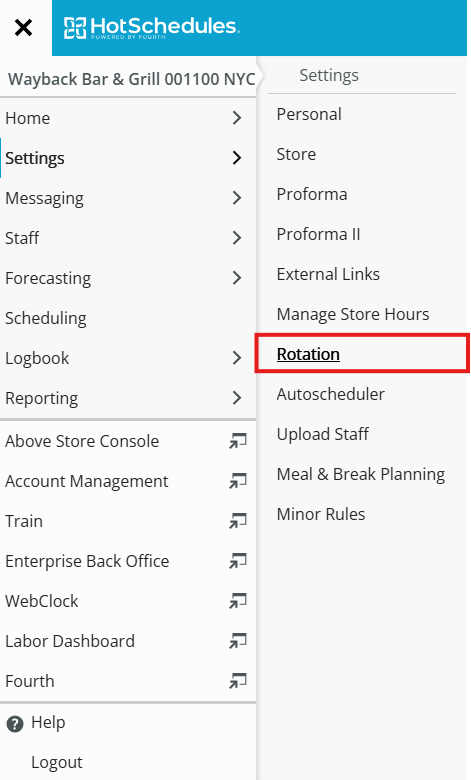Select Wayback Bar & Grill store header
The height and width of the screenshot is (780, 471).
[x=131, y=79]
